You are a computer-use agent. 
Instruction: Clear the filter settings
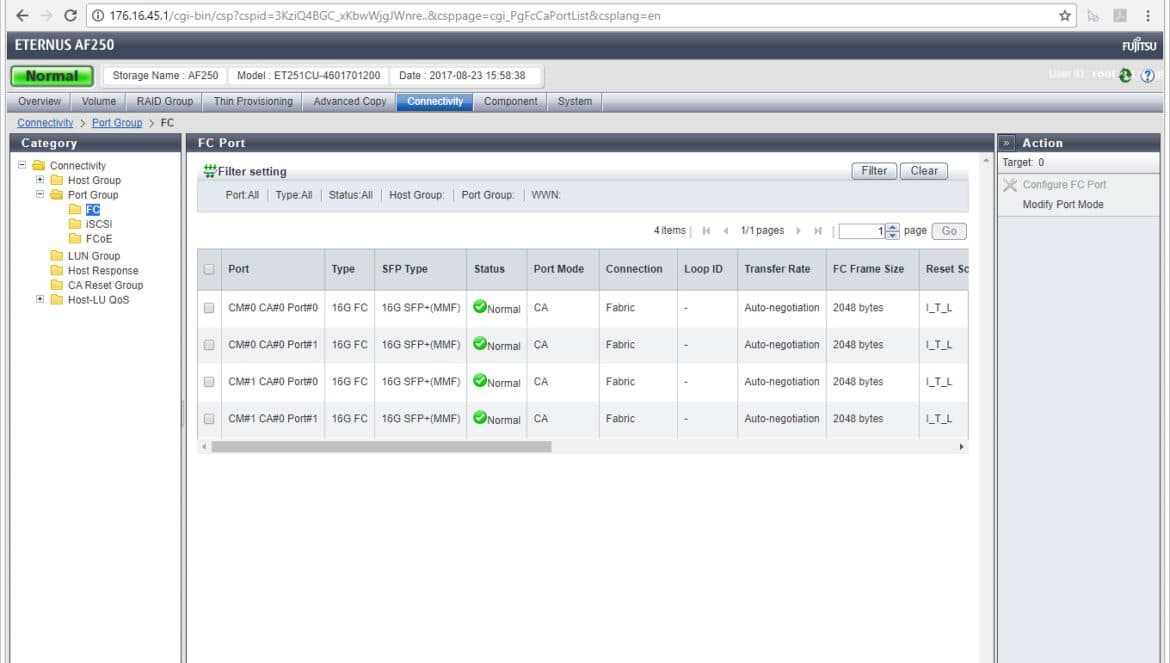[x=924, y=171]
